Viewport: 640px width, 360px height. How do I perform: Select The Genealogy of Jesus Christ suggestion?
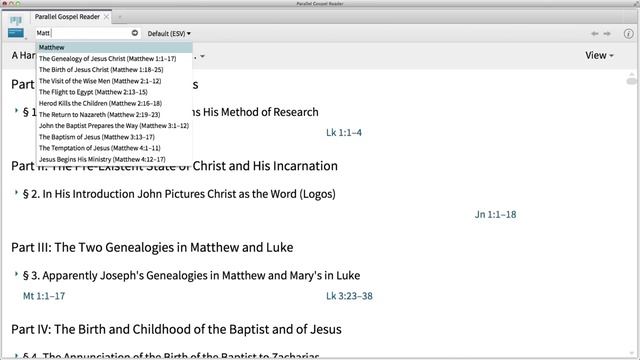tap(114, 59)
